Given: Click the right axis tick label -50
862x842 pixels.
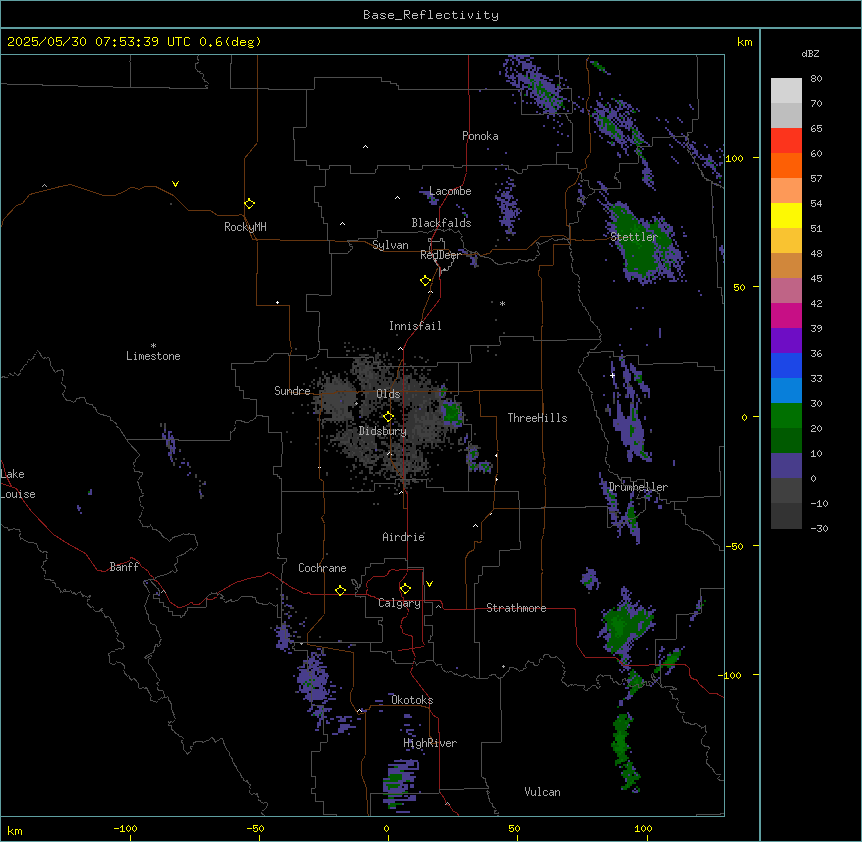Looking at the screenshot, I should [734, 546].
